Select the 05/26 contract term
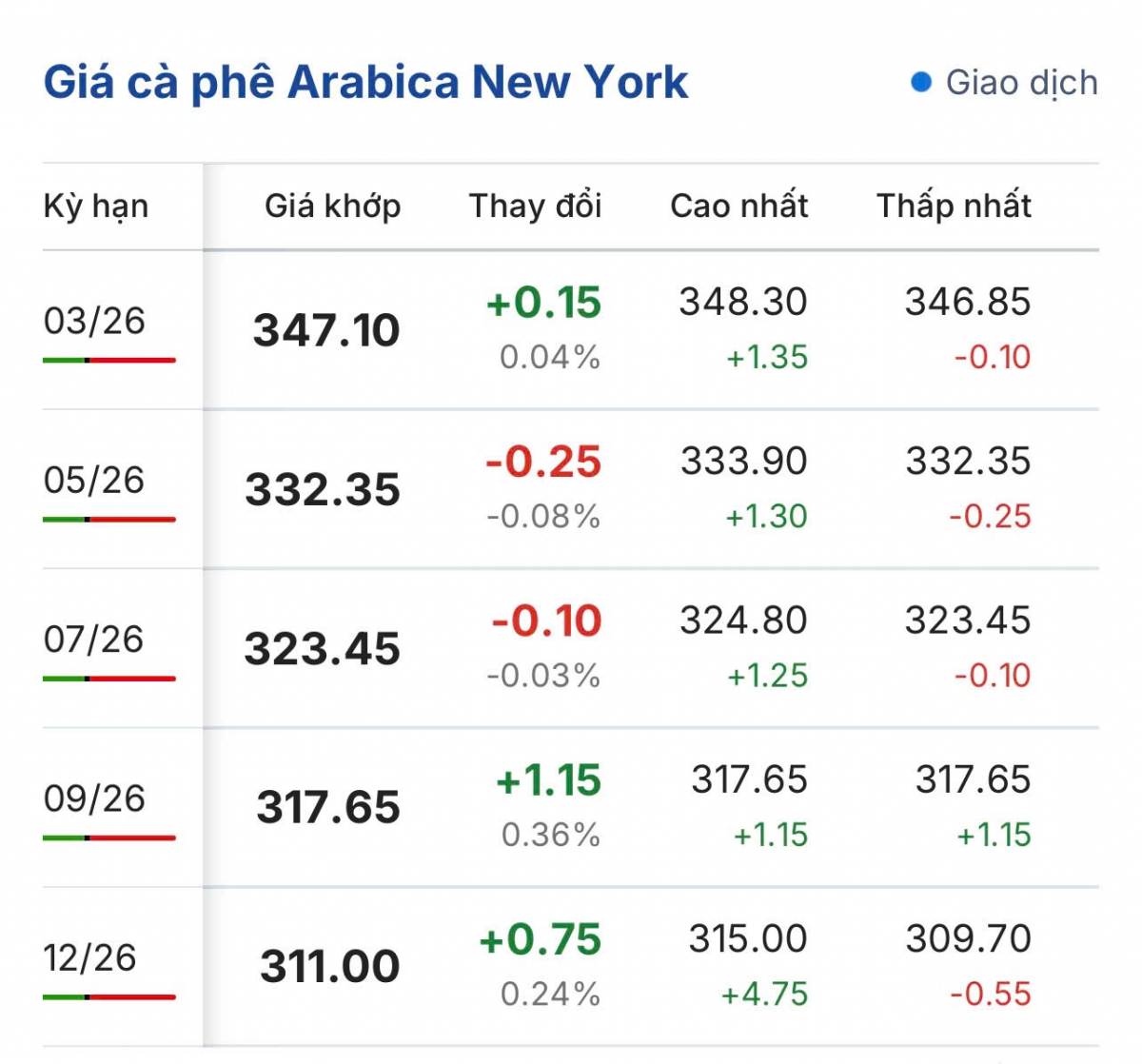Viewport: 1142px width, 1064px height. pos(94,481)
